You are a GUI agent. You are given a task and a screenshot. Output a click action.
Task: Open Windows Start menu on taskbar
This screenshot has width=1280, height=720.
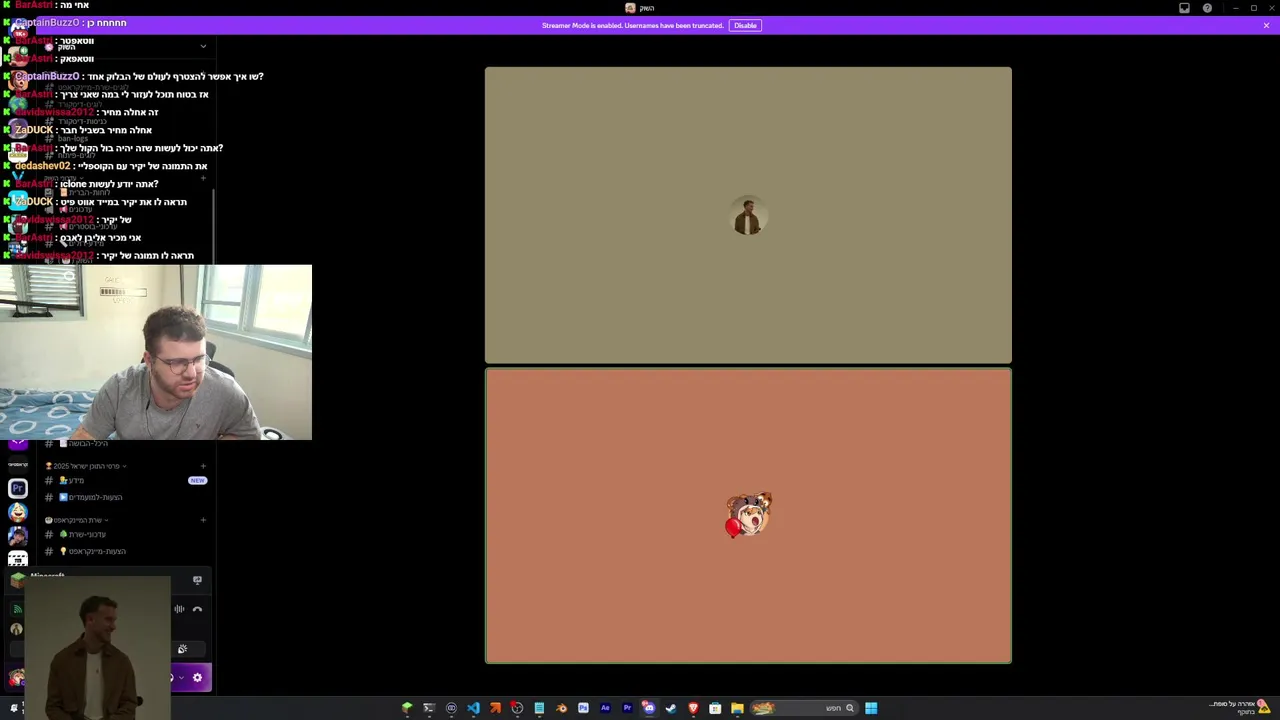[x=871, y=708]
